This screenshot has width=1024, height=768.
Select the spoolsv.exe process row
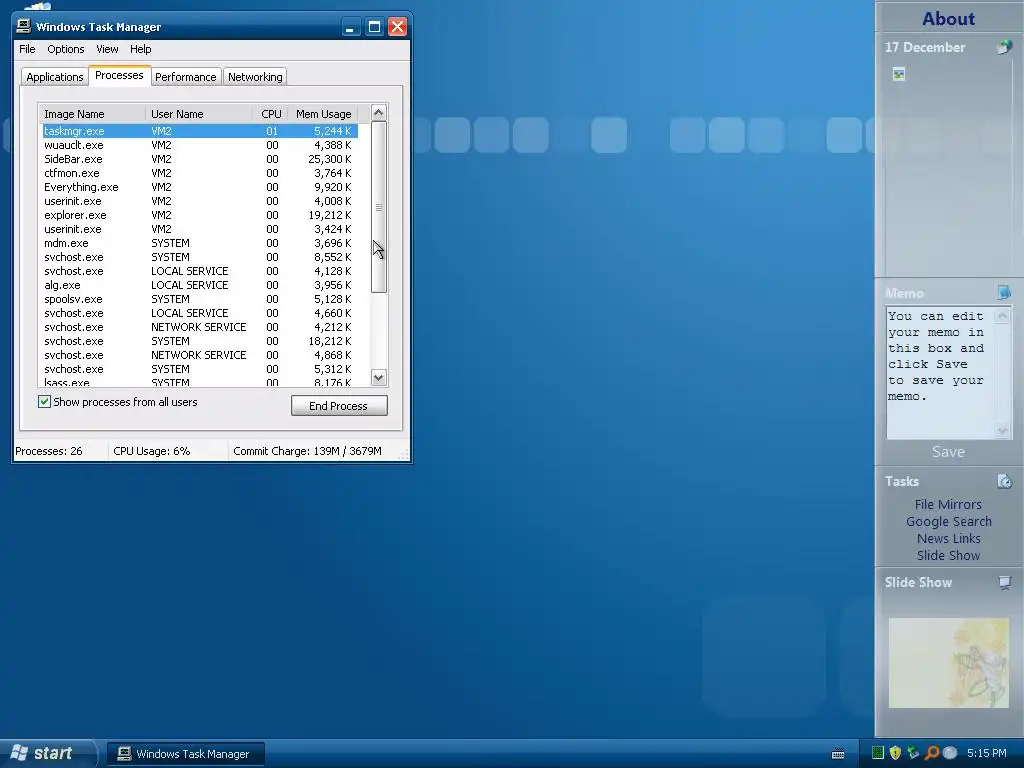(200, 299)
